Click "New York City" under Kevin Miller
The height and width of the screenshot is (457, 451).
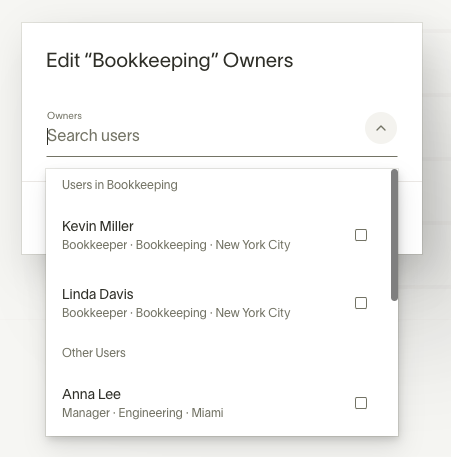click(x=253, y=245)
